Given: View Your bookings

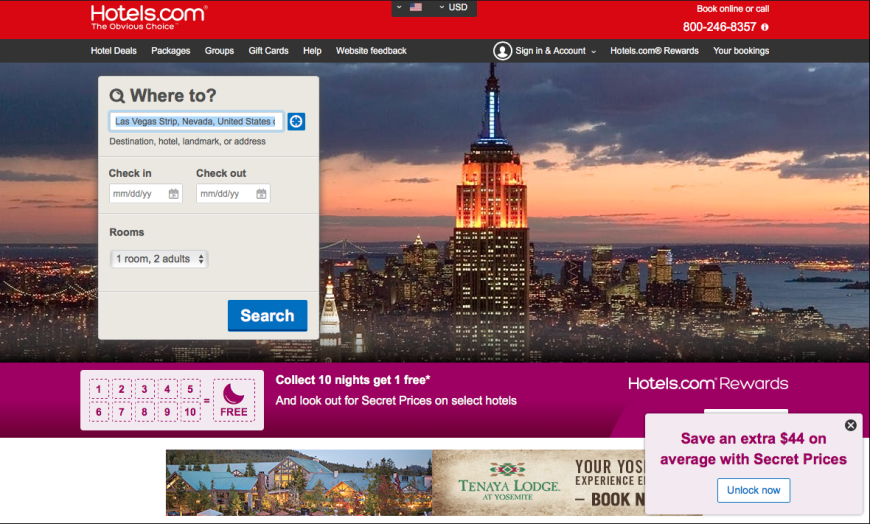Looking at the screenshot, I should point(741,51).
